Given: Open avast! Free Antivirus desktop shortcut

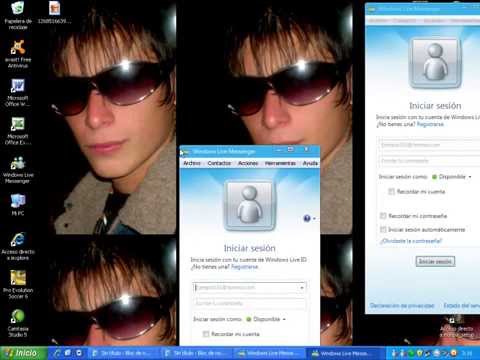Looking at the screenshot, I should click(18, 53).
